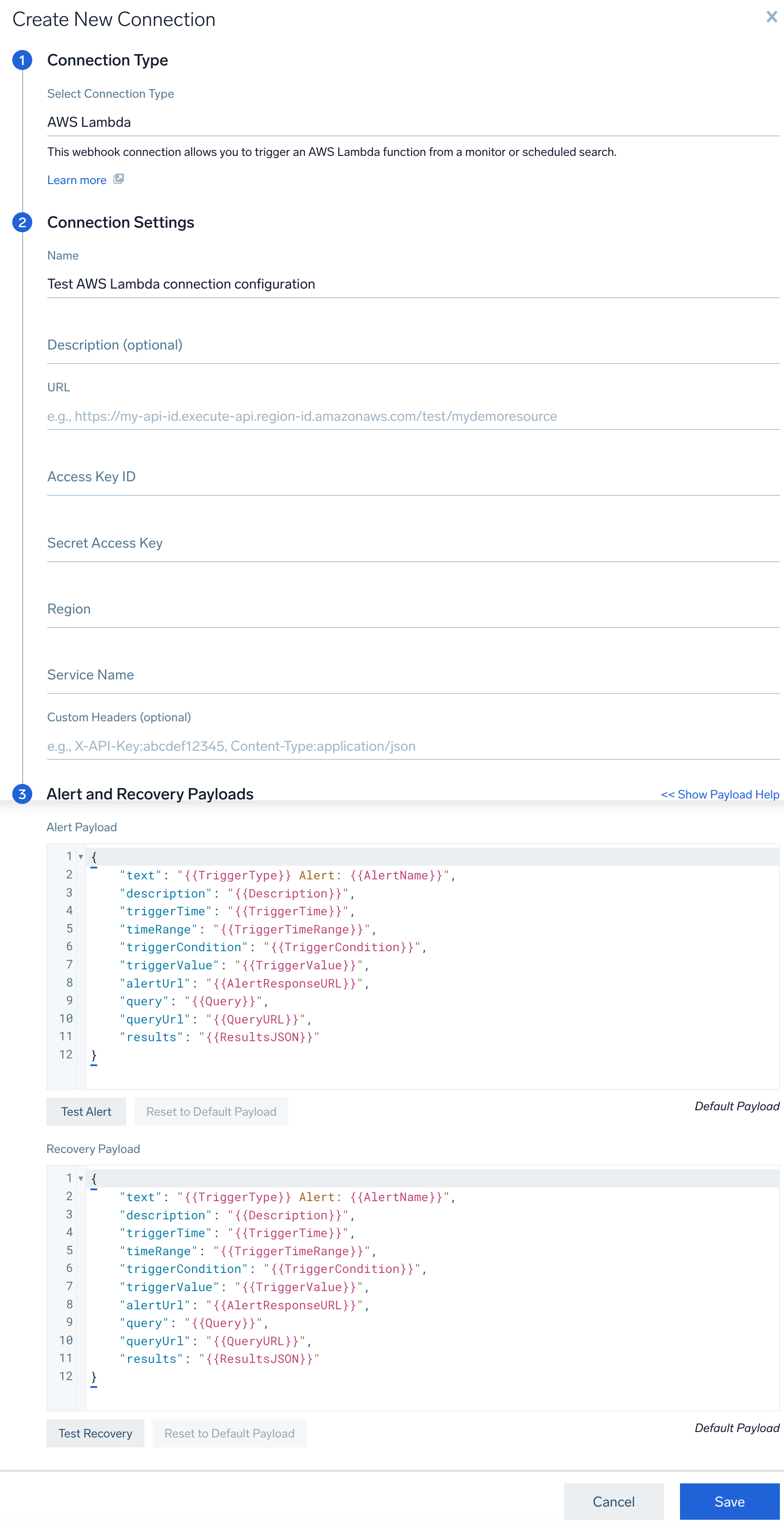
Task: Click the Test Recovery button
Action: 95,1433
